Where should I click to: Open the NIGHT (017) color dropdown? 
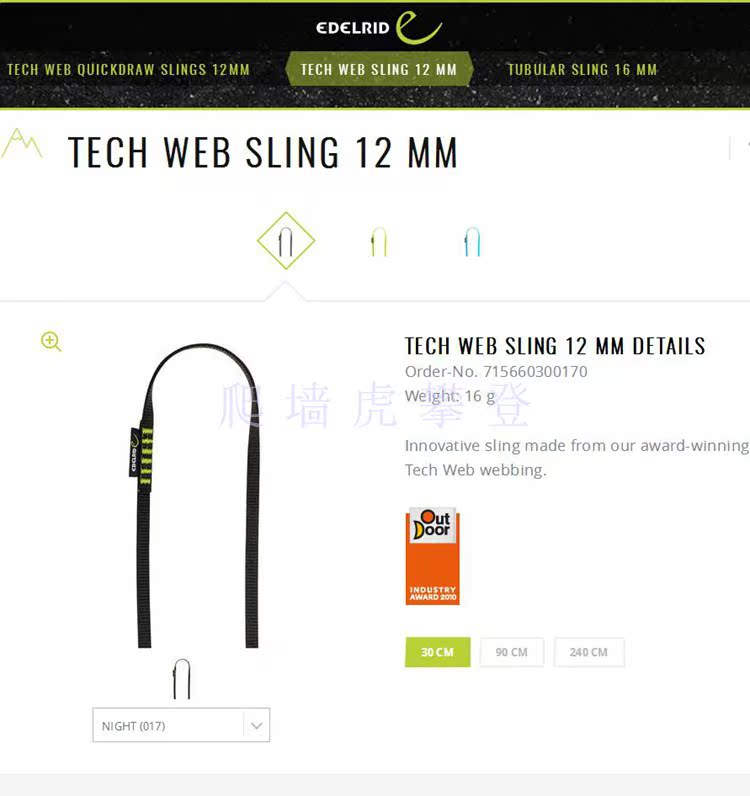181,725
